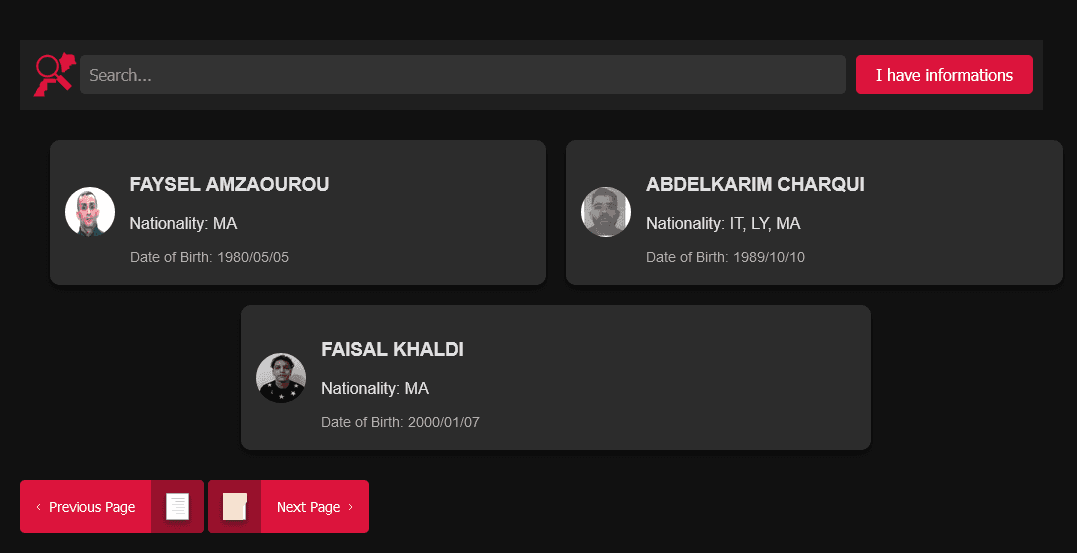Viewport: 1077px width, 553px height.
Task: Focus the Search input field
Action: [463, 75]
